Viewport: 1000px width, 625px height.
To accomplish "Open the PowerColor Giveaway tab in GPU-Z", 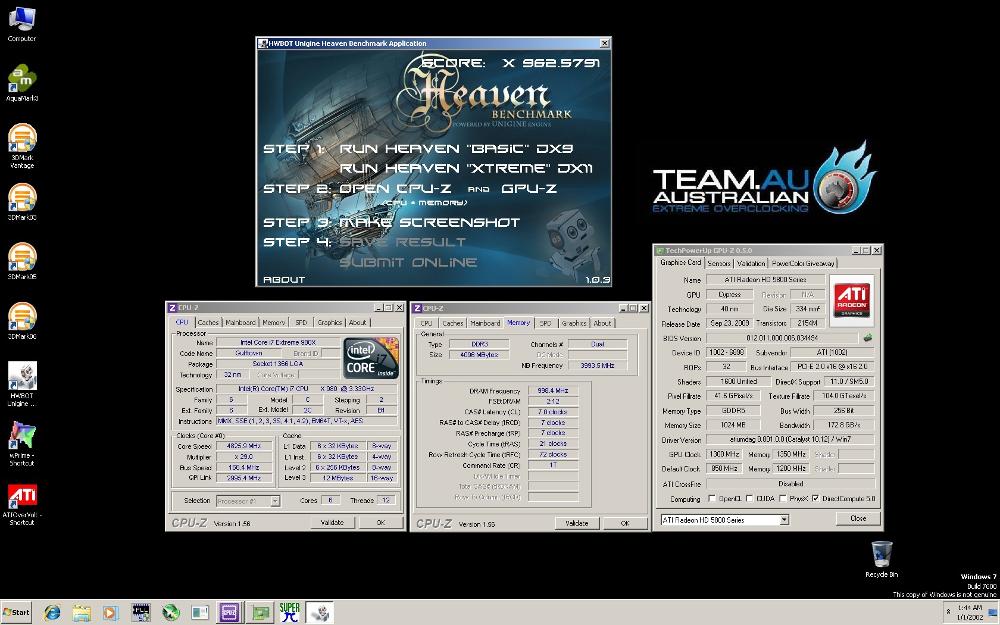I will pyautogui.click(x=803, y=263).
